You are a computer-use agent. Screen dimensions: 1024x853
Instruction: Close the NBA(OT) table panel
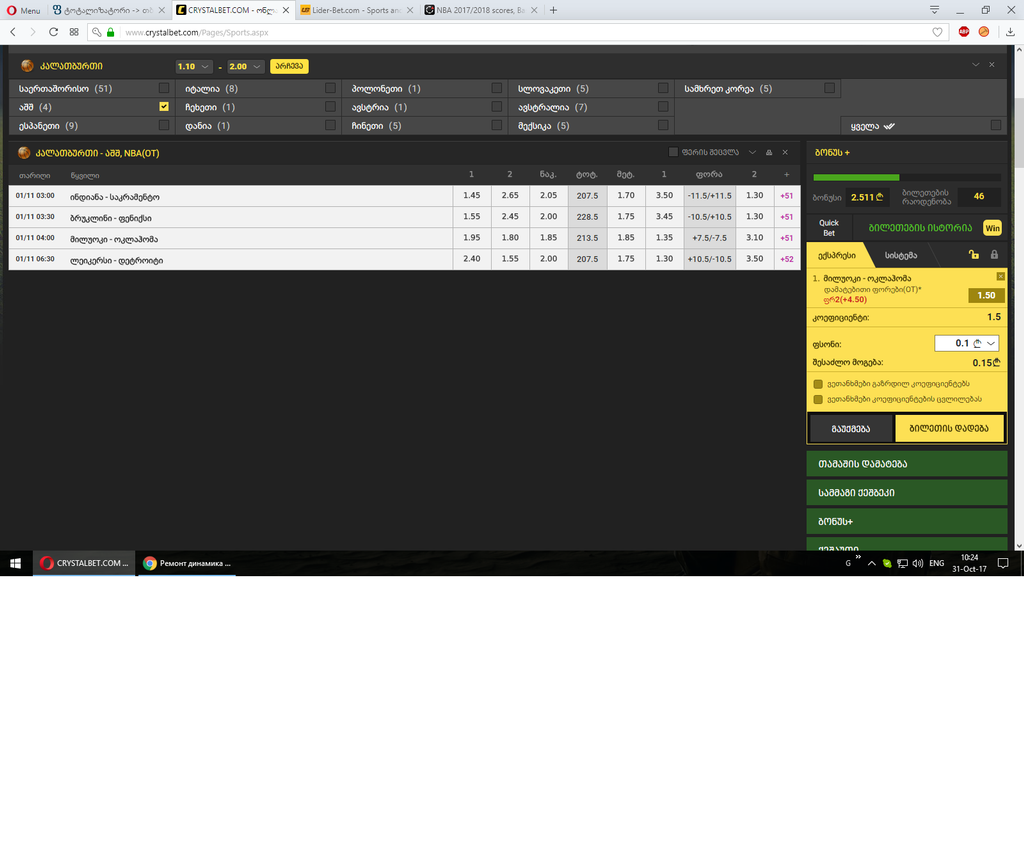point(785,152)
